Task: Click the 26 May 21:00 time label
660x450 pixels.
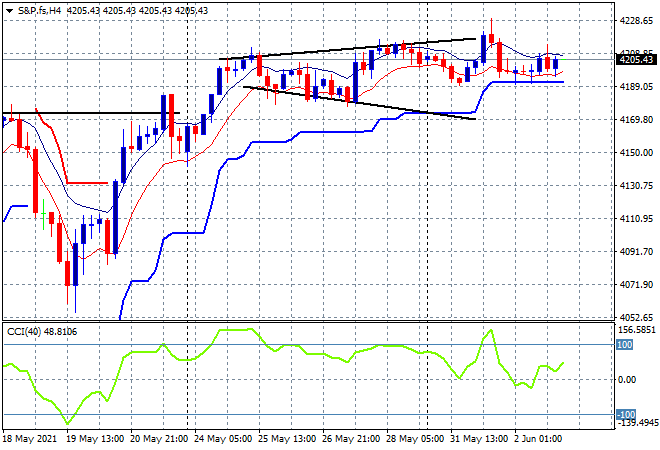Action: (351, 439)
